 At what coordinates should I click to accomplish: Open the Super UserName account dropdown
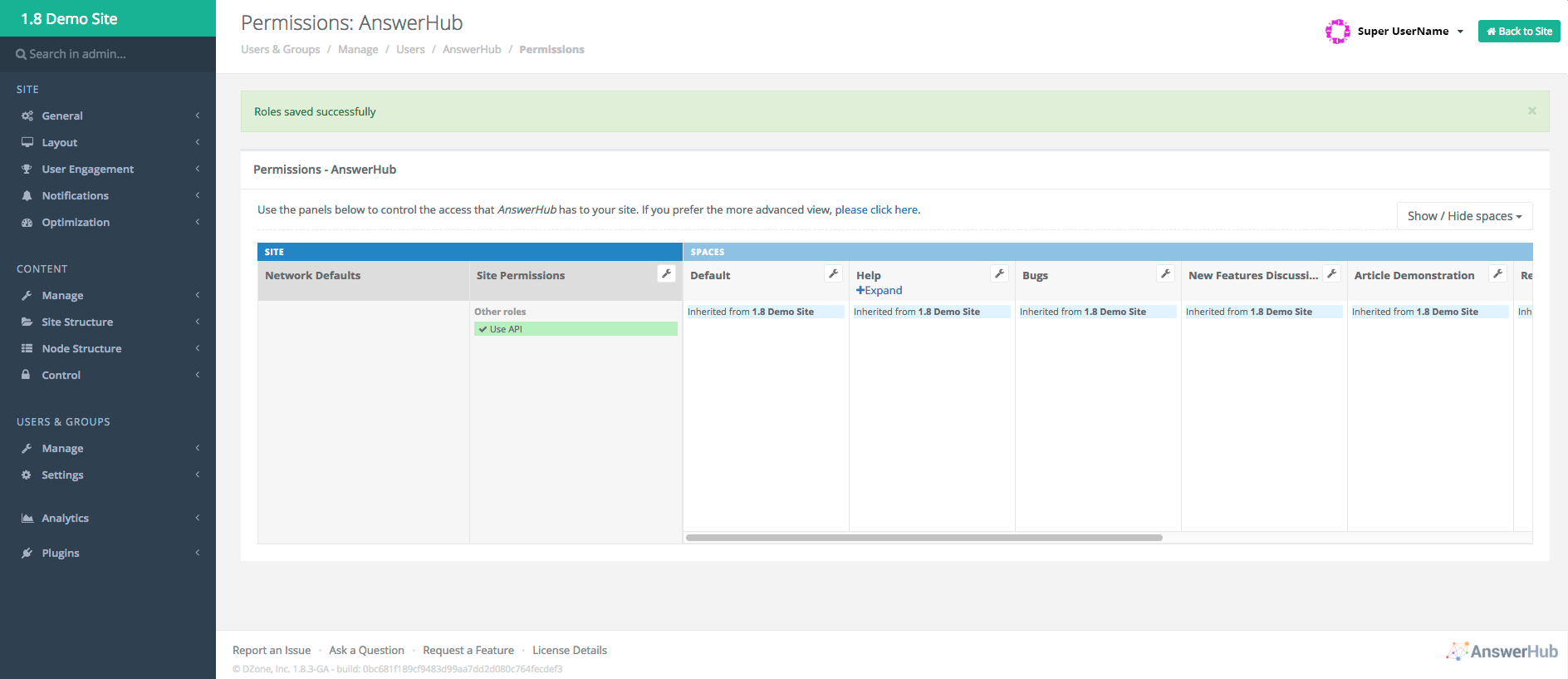pyautogui.click(x=1409, y=32)
